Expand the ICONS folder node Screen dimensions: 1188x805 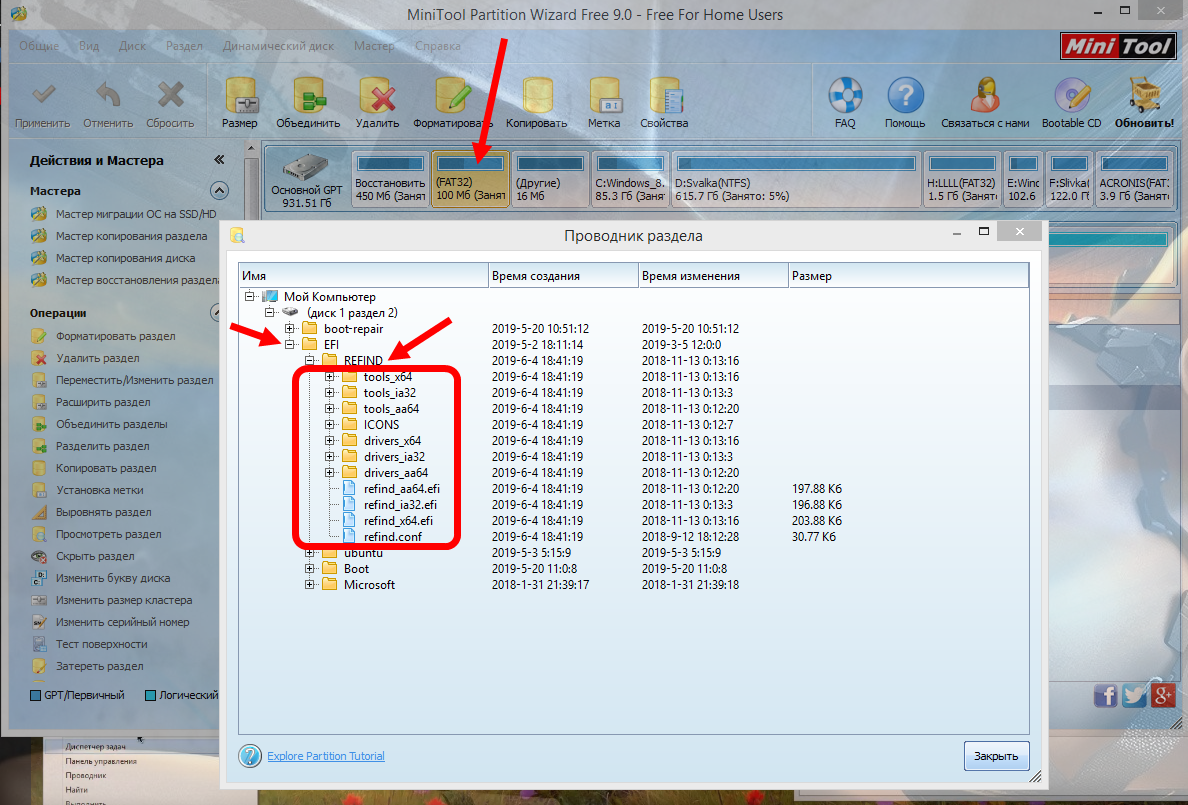click(x=330, y=424)
